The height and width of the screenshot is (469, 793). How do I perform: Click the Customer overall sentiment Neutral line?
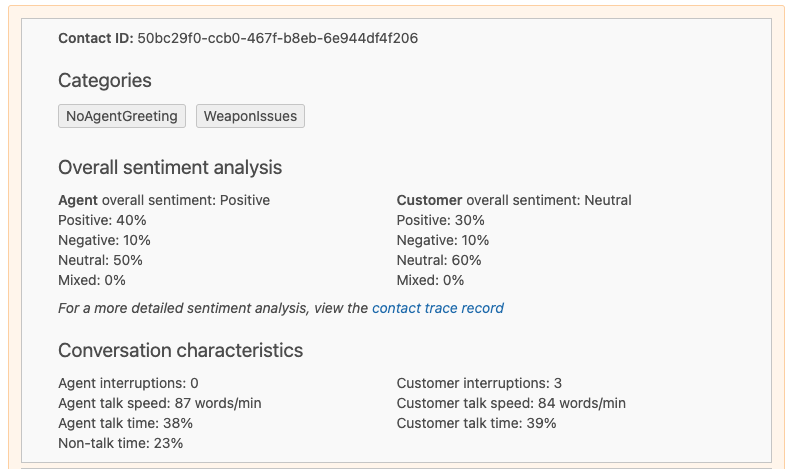tap(514, 200)
